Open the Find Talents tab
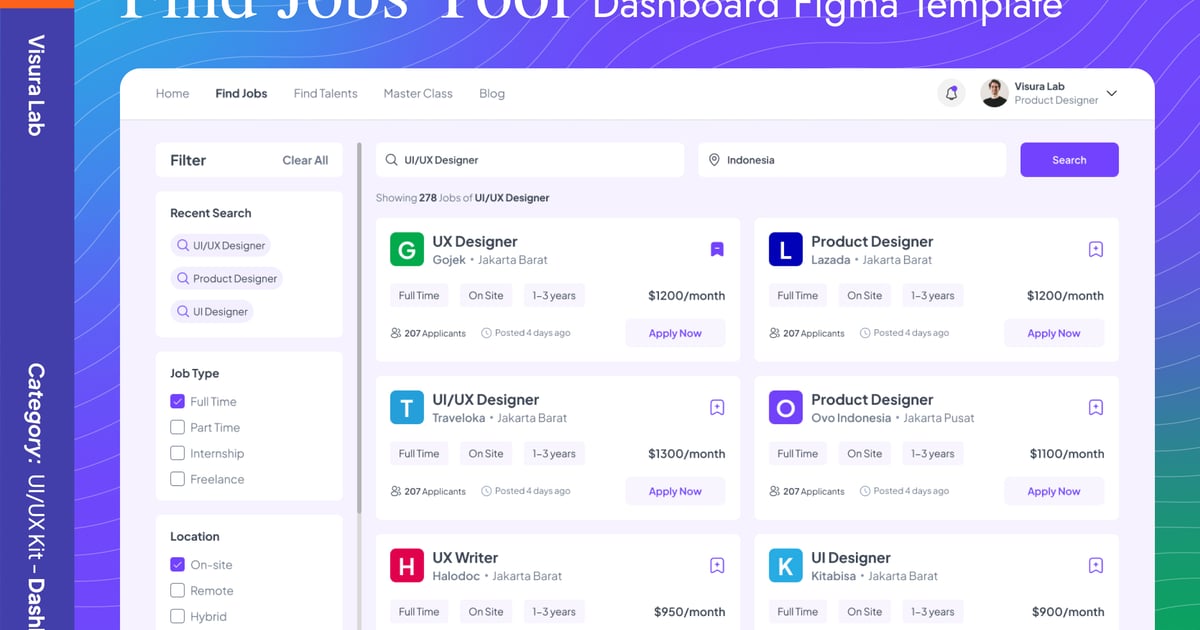 coord(325,94)
